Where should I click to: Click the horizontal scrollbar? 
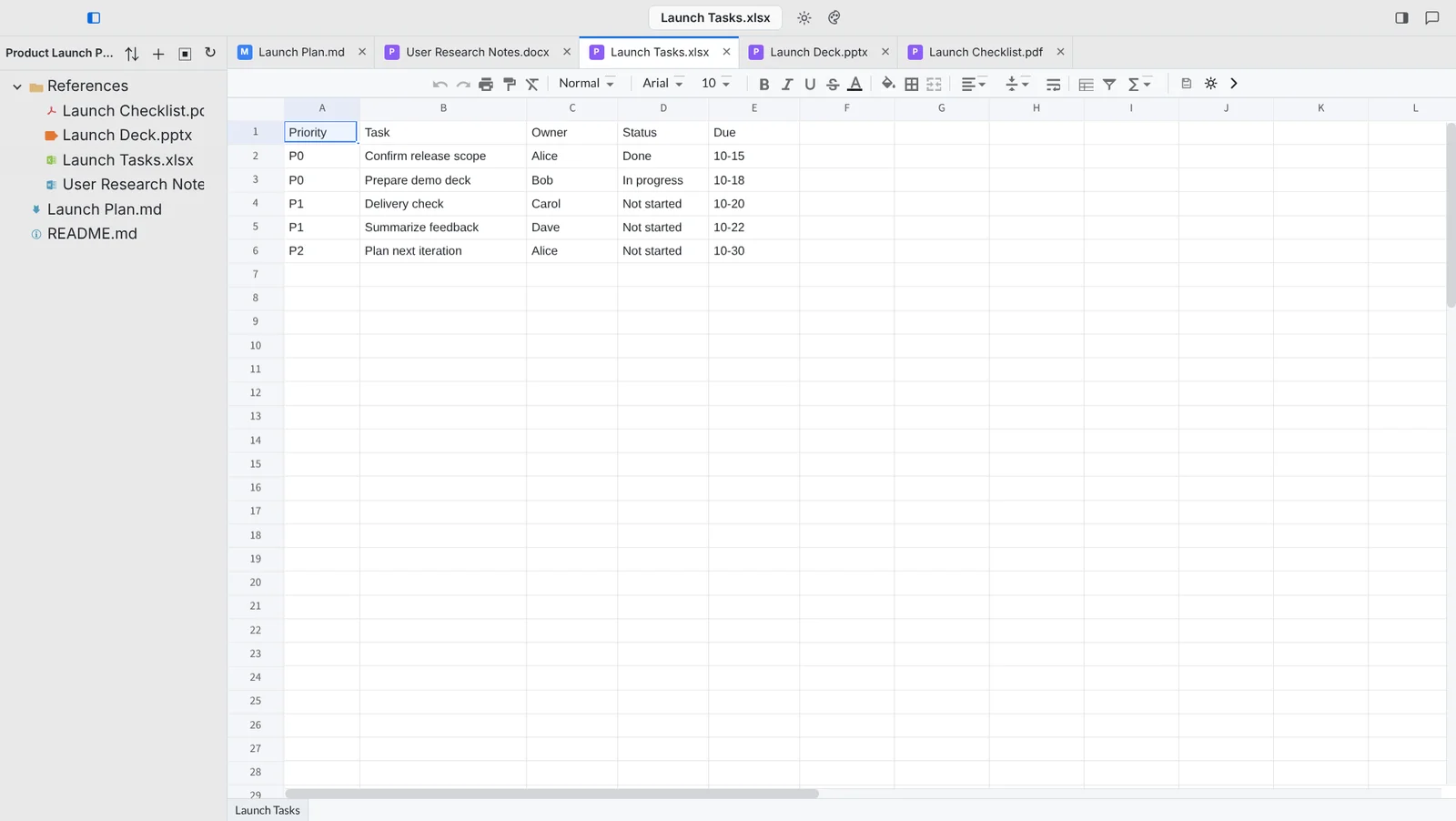coord(551,794)
